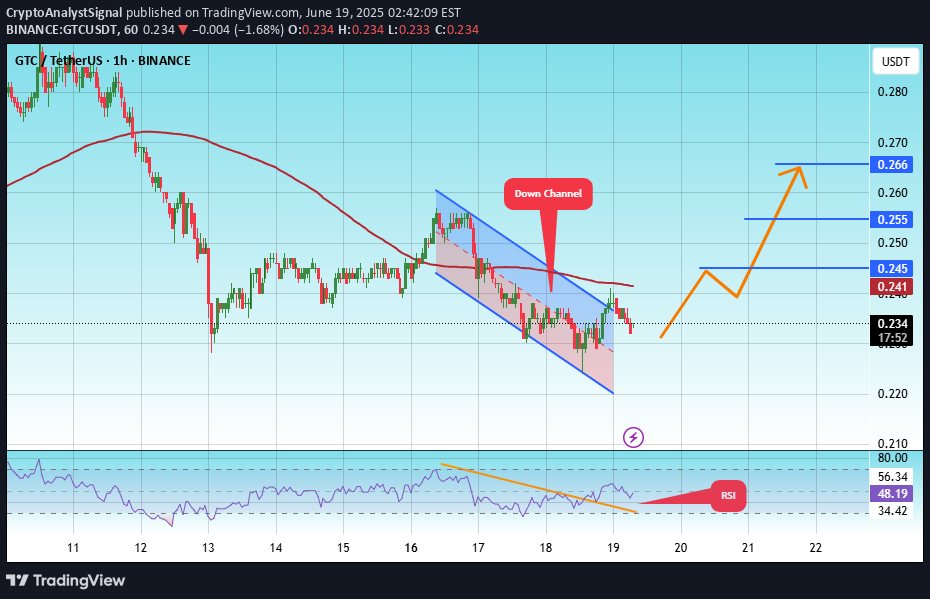Select the 0.255 price target label
This screenshot has width=930, height=599.
click(893, 219)
